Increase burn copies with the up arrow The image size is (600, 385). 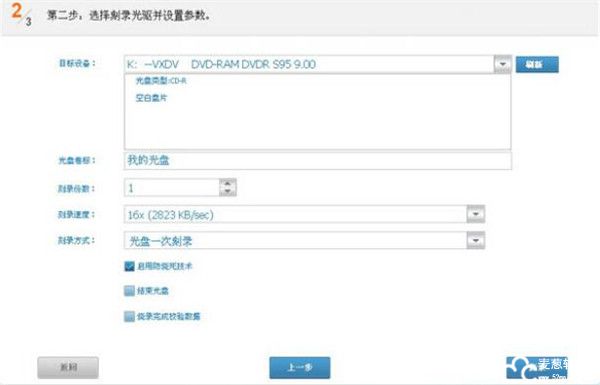[228, 183]
